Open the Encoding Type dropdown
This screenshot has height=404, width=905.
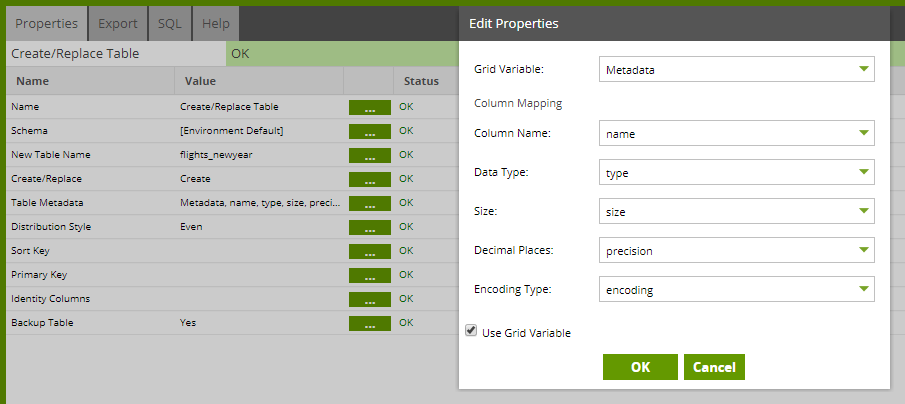pyautogui.click(x=737, y=290)
